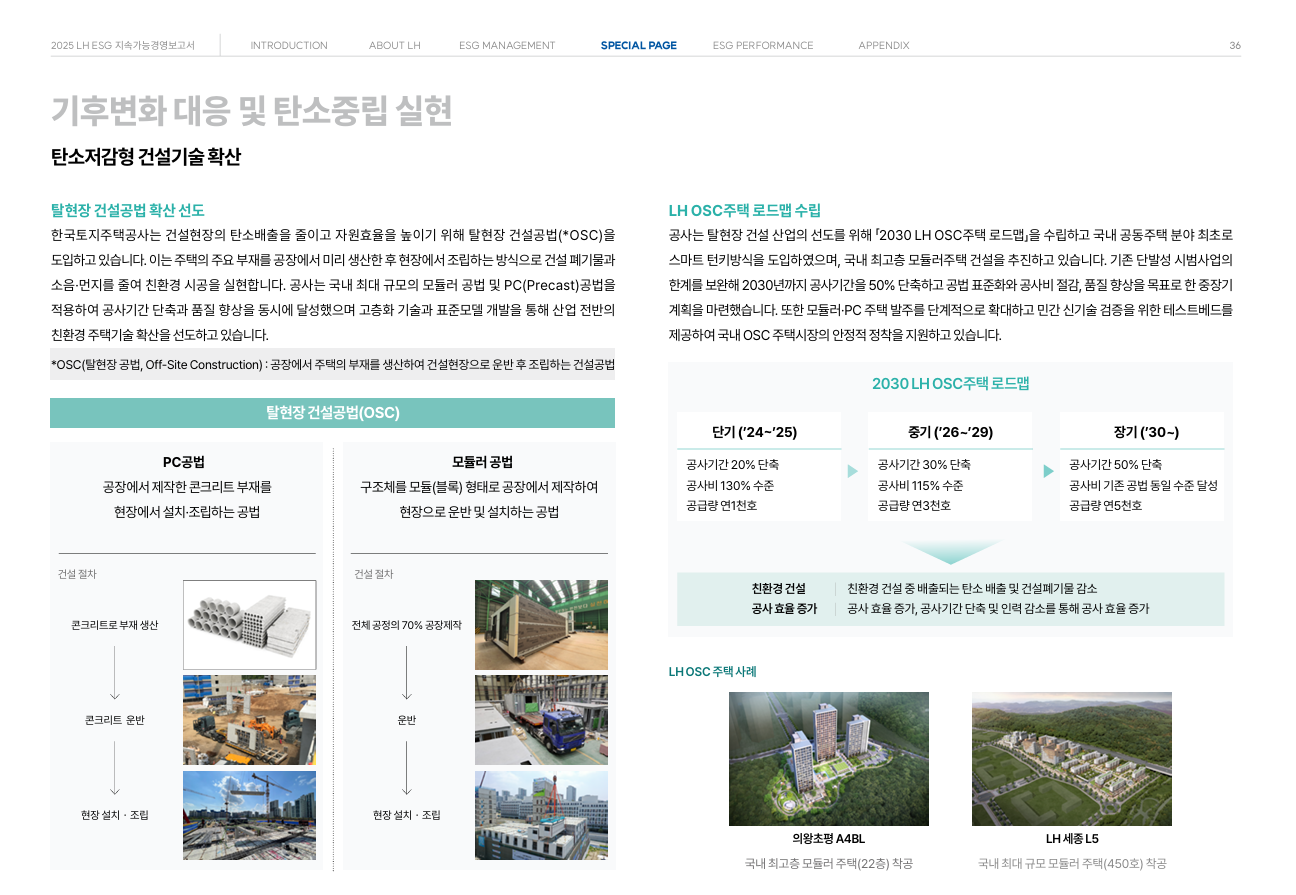Click '현장 설치 · 조립' under PC공법
Screen dimensions: 1296x895
pyautogui.click(x=115, y=815)
